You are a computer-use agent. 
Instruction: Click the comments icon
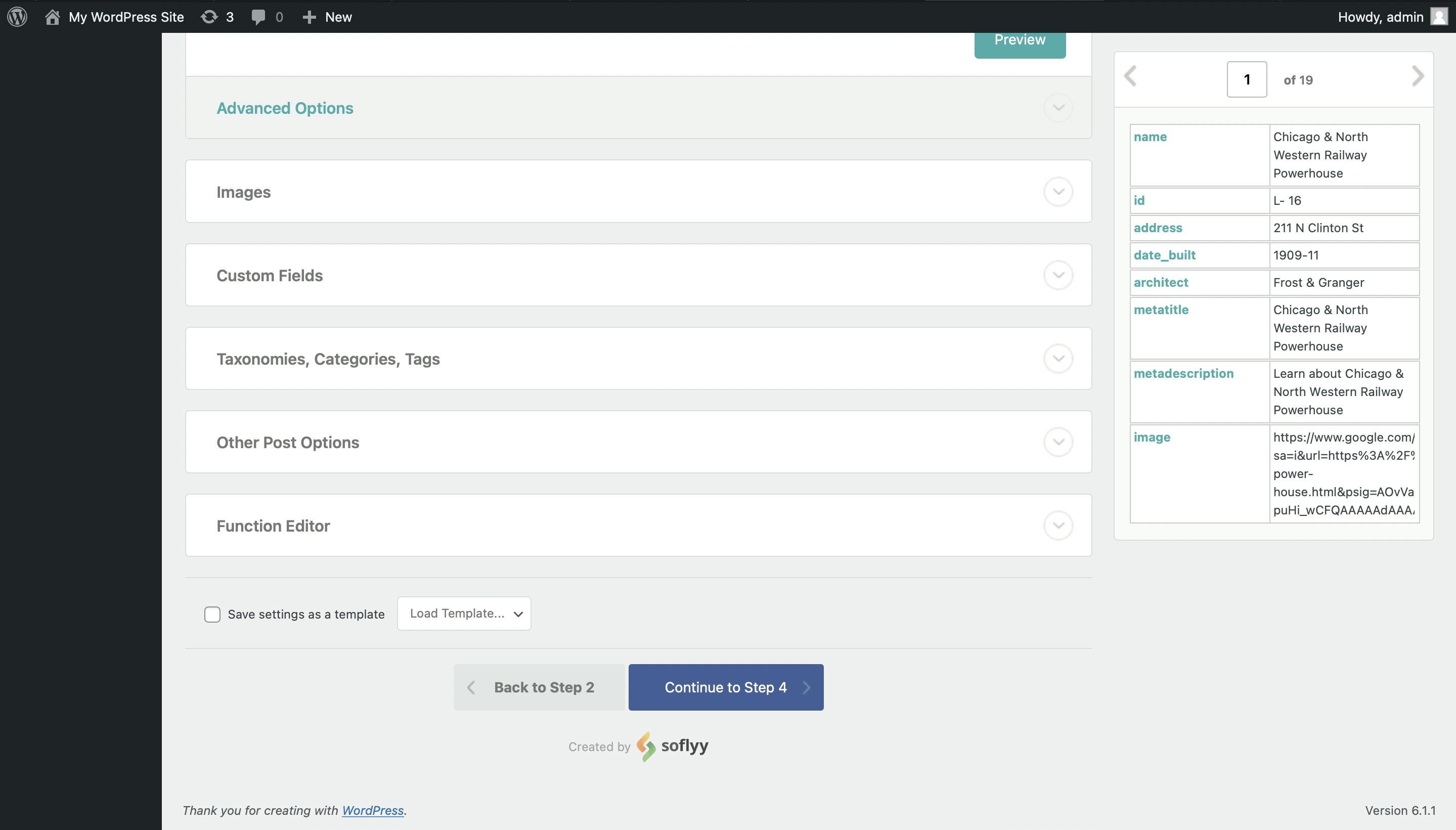(x=257, y=16)
